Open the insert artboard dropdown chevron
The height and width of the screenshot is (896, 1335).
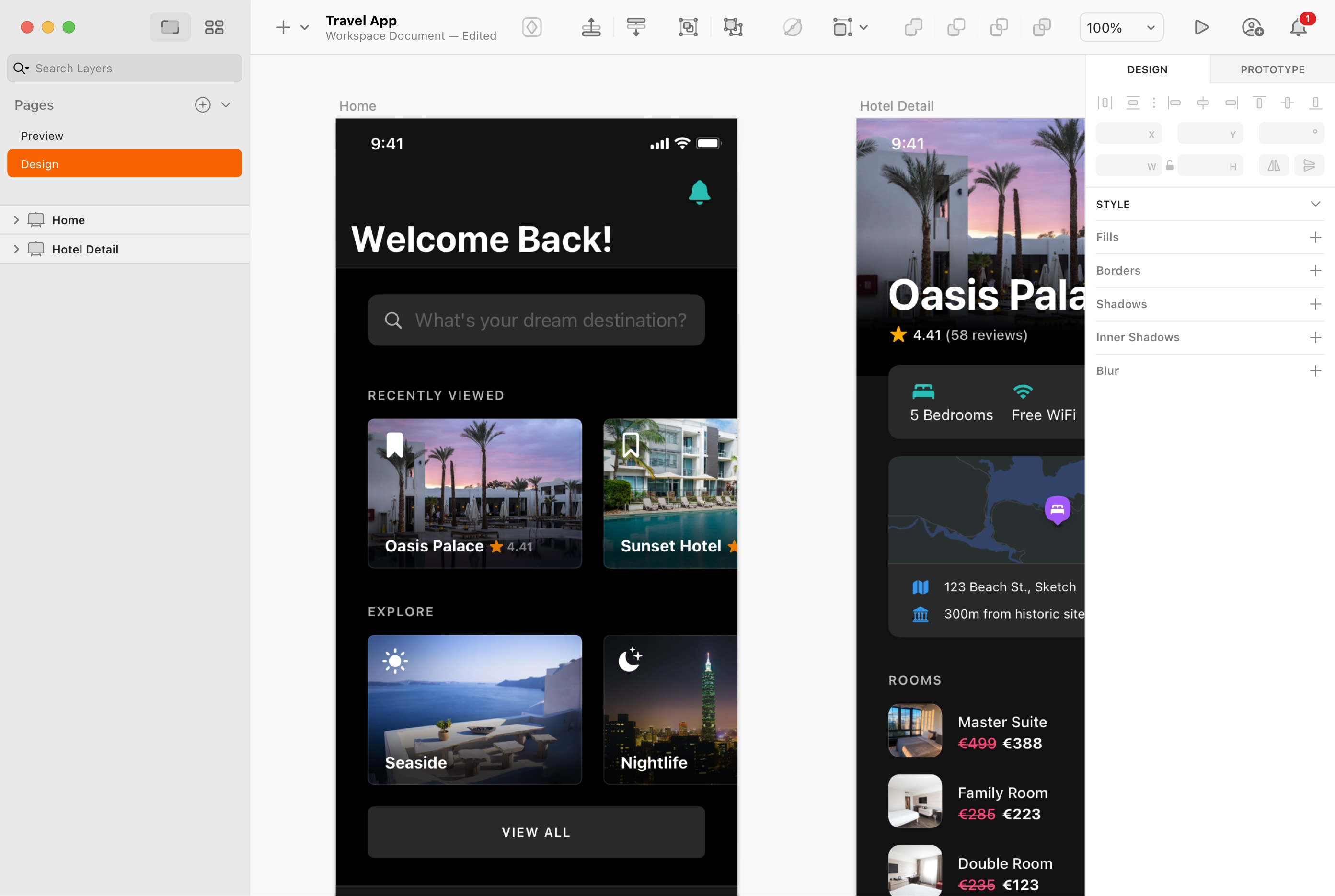click(x=304, y=27)
